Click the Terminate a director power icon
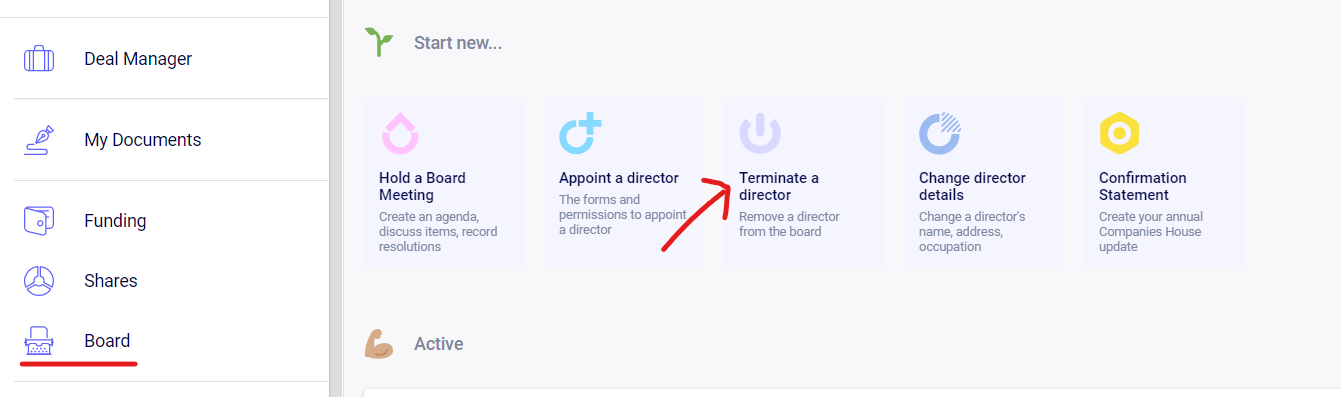 tap(760, 134)
